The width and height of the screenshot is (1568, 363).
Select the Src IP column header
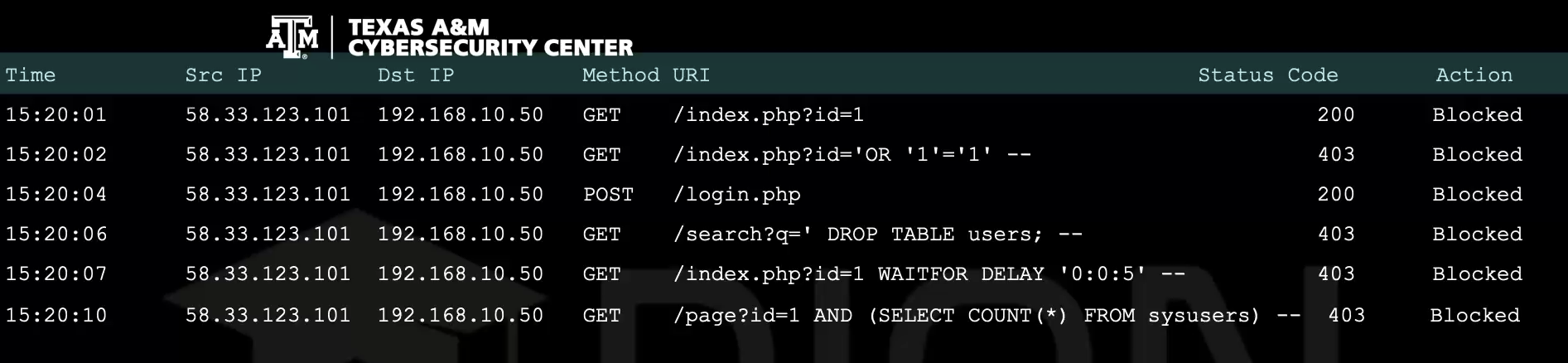(x=223, y=75)
